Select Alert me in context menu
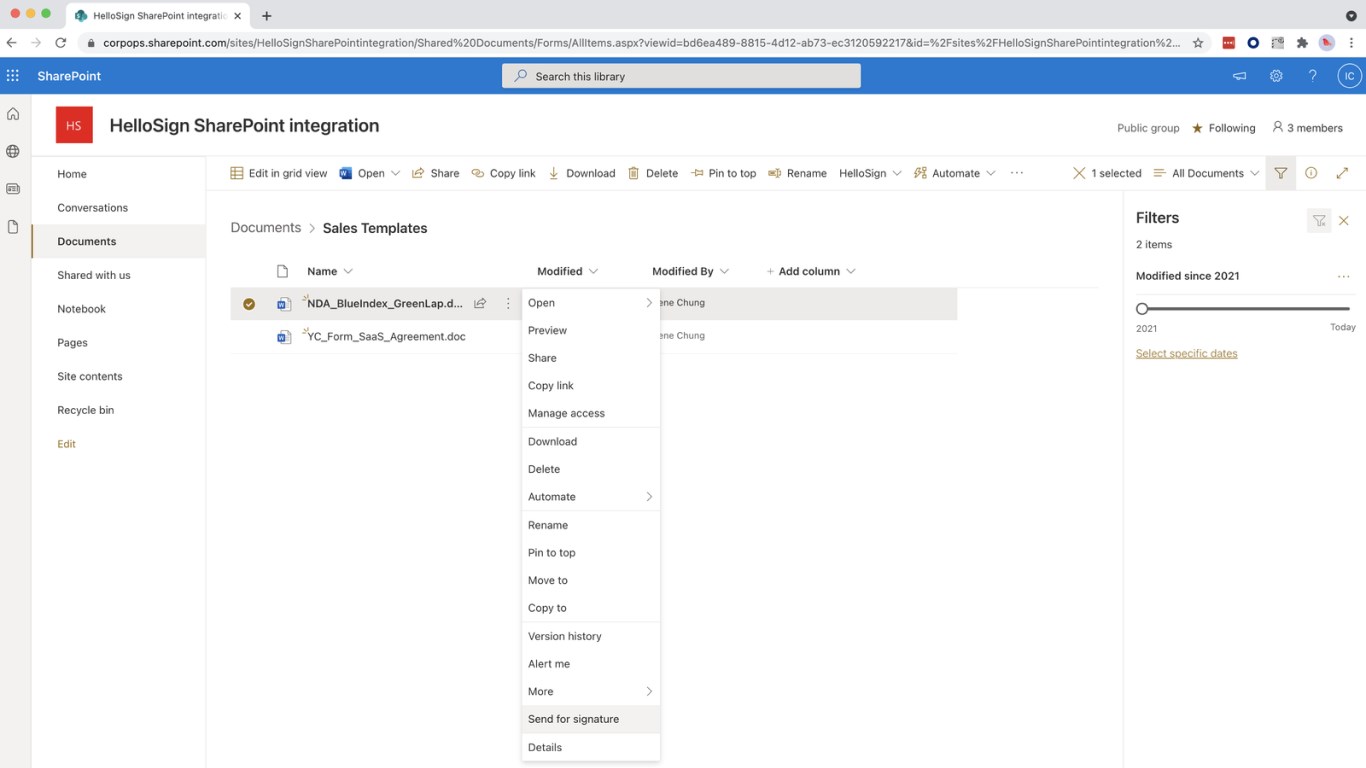 click(x=591, y=664)
